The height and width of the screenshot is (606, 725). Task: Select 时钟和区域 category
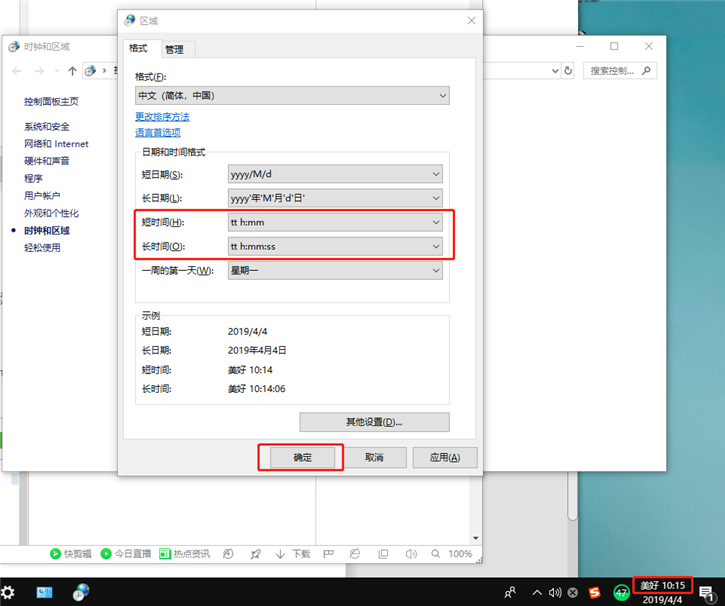pos(47,230)
